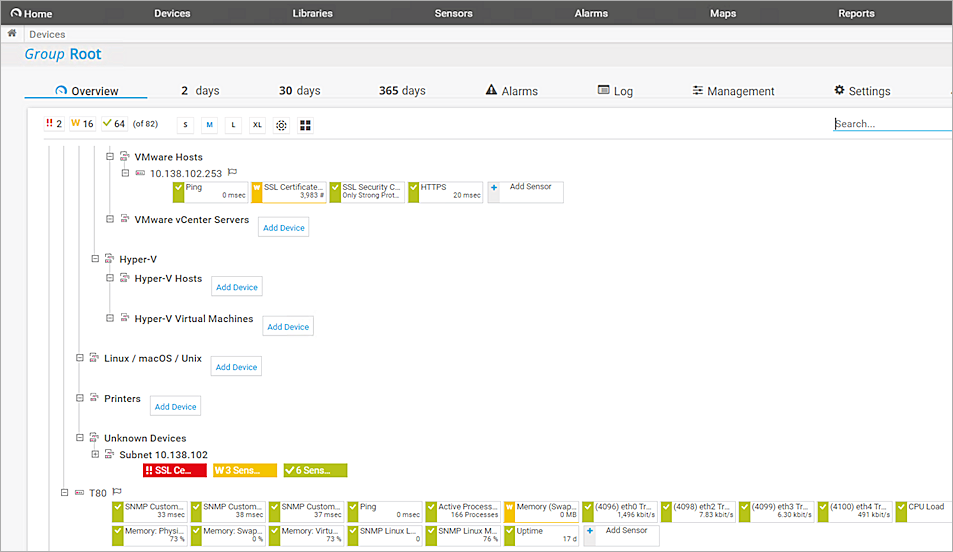Click the home icon in breadcrumb bar

coord(12,34)
